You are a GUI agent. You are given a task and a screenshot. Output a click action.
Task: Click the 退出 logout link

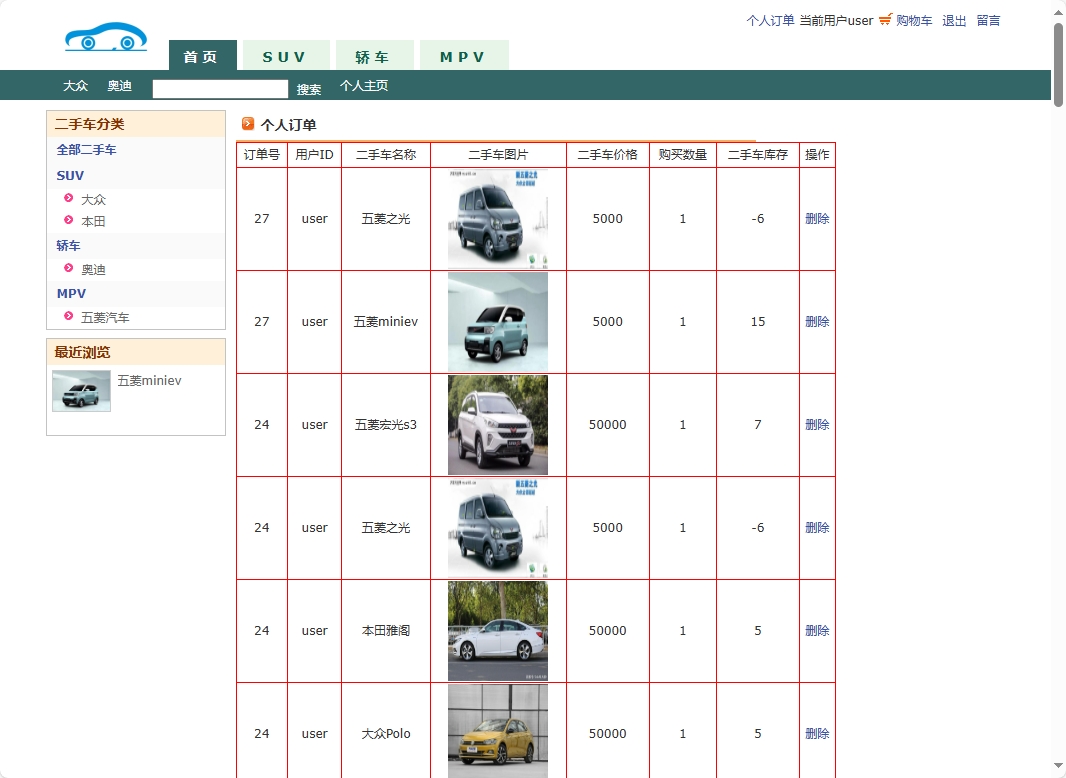[x=953, y=20]
